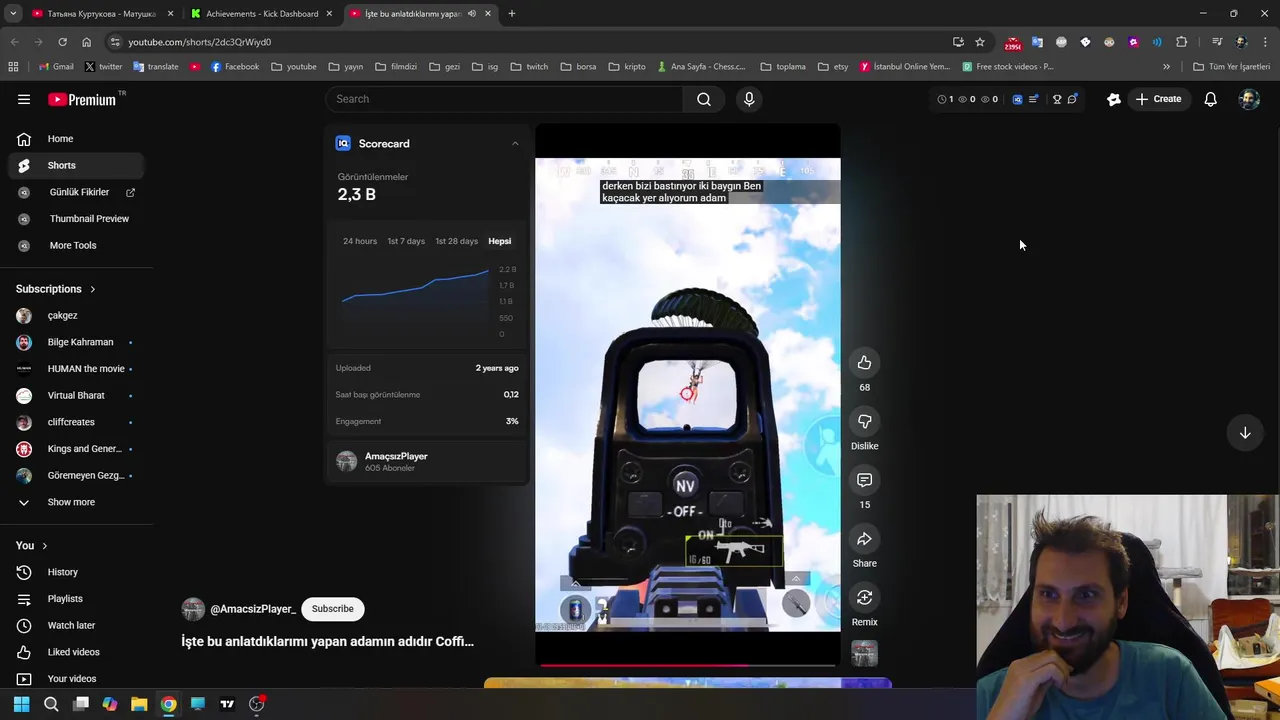The height and width of the screenshot is (720, 1280).
Task: Open Günlük Fikirler in sidebar
Action: point(76,192)
